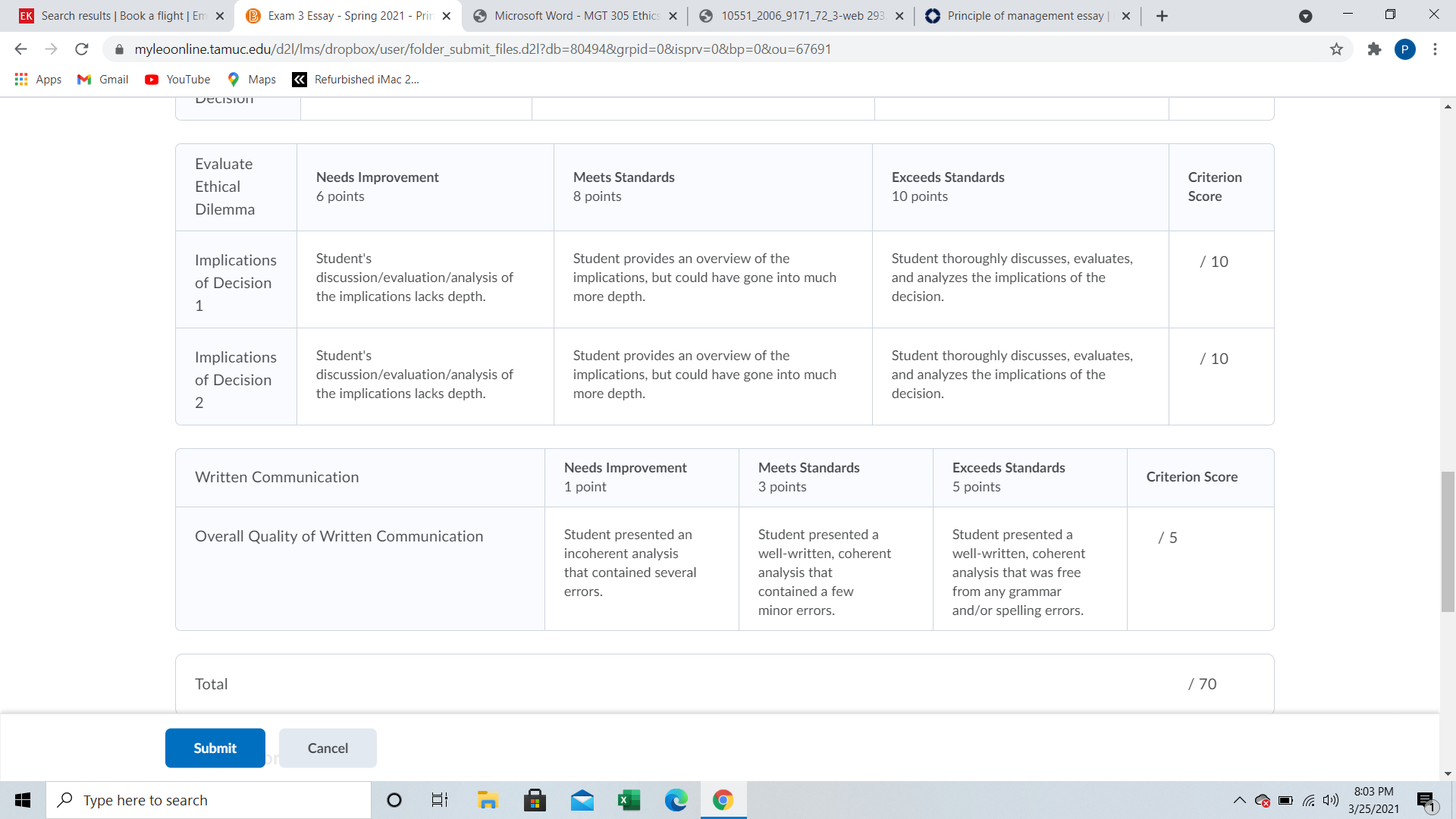Open the Chrome profile avatar P

(x=1404, y=49)
